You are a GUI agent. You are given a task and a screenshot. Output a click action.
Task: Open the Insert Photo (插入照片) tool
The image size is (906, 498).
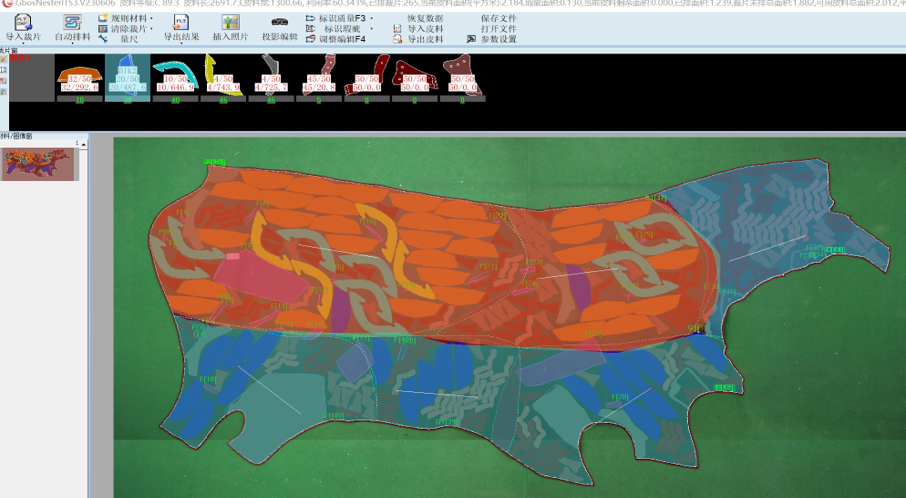(230, 22)
